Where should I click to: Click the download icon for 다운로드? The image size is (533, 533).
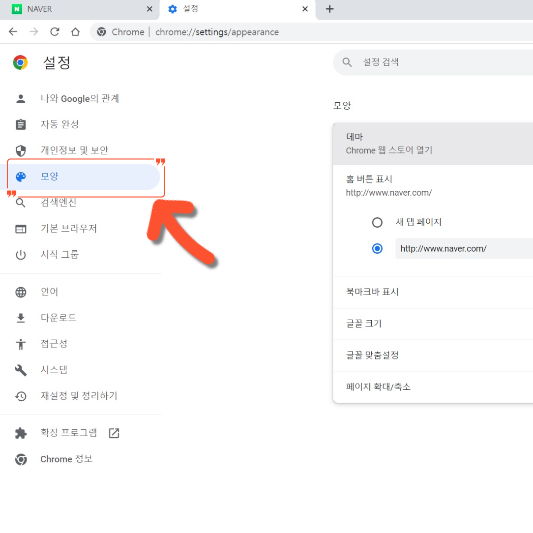(21, 318)
